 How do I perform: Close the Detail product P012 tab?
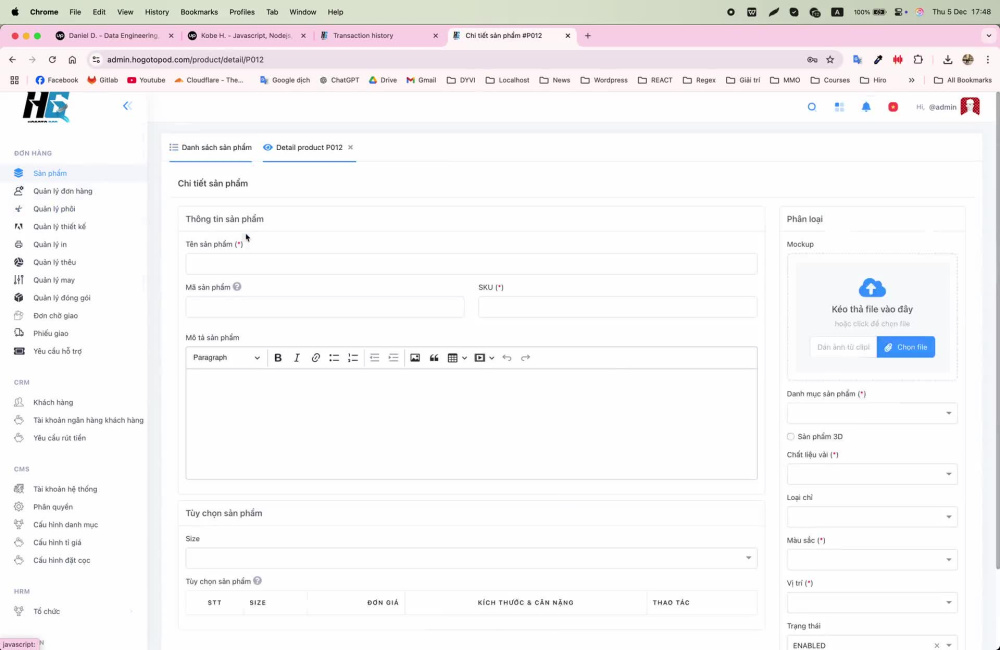(x=350, y=147)
